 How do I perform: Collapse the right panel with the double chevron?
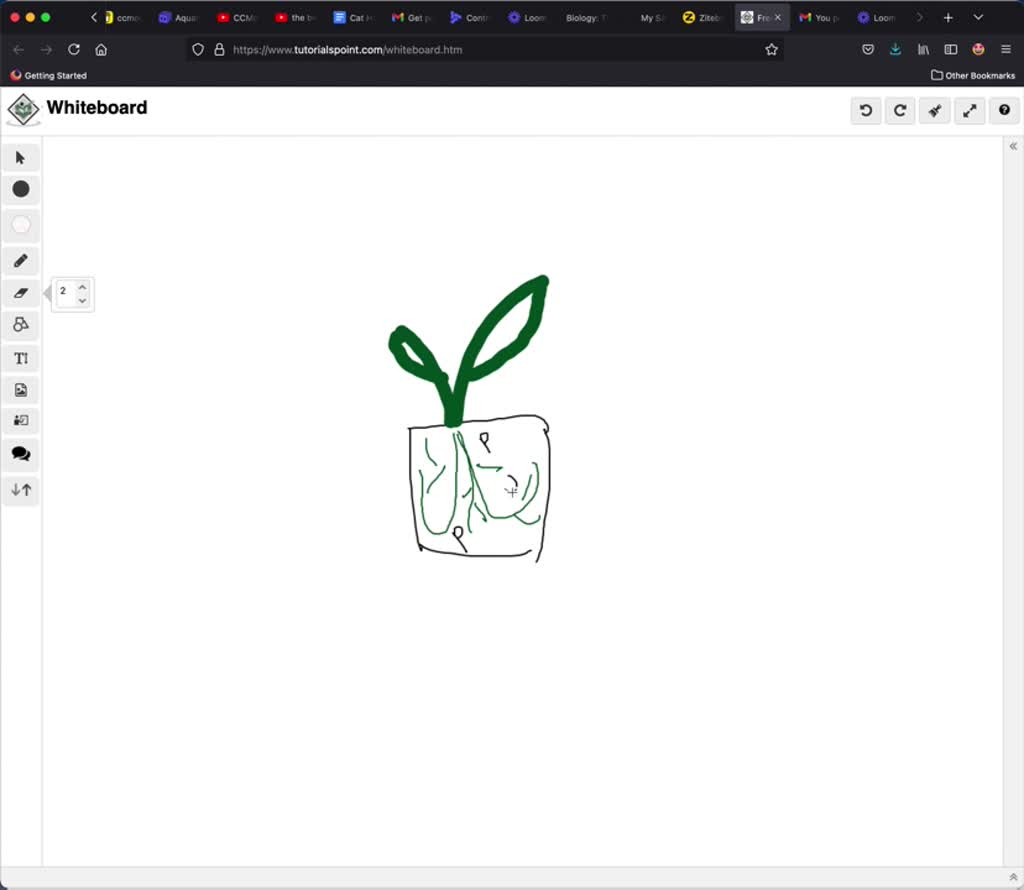[1013, 146]
